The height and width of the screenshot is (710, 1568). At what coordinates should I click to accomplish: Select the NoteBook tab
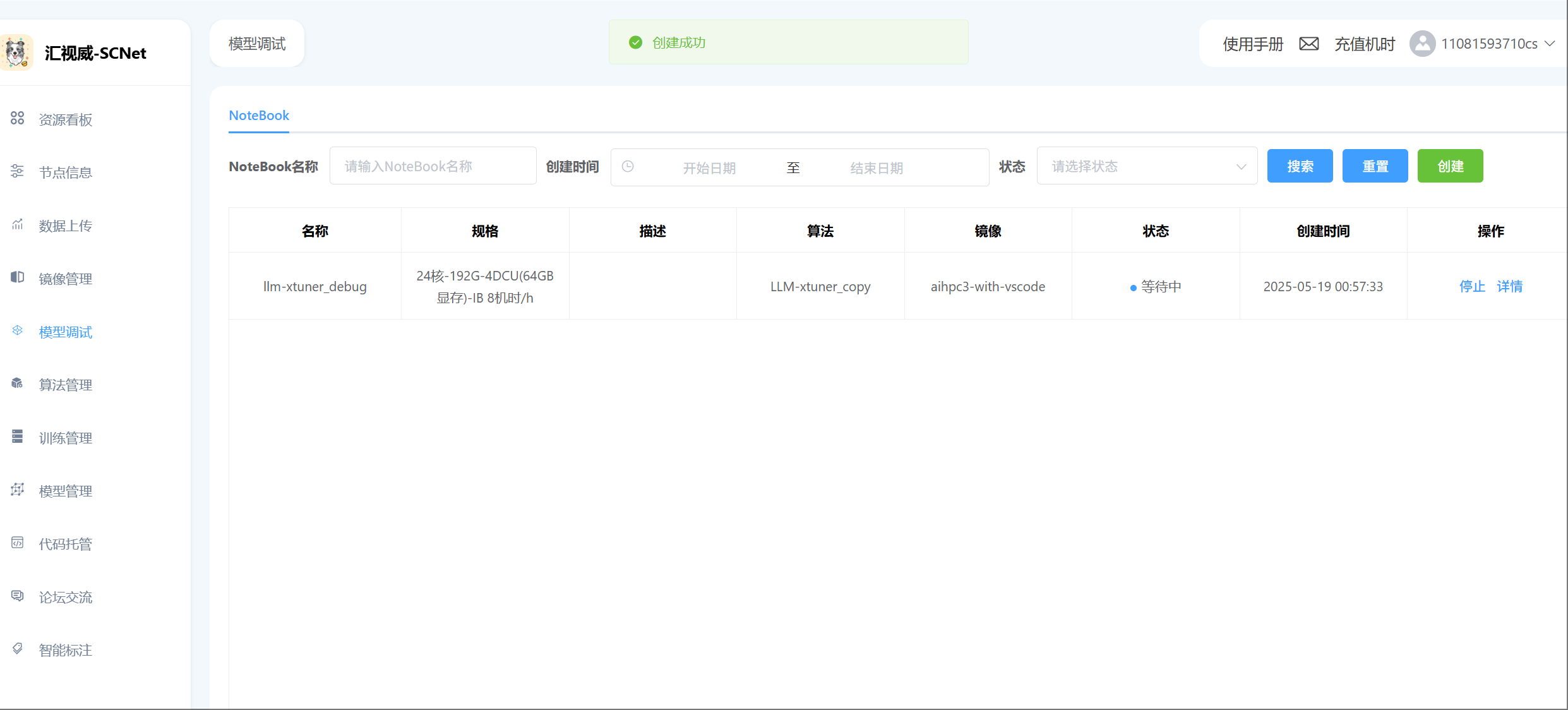259,116
